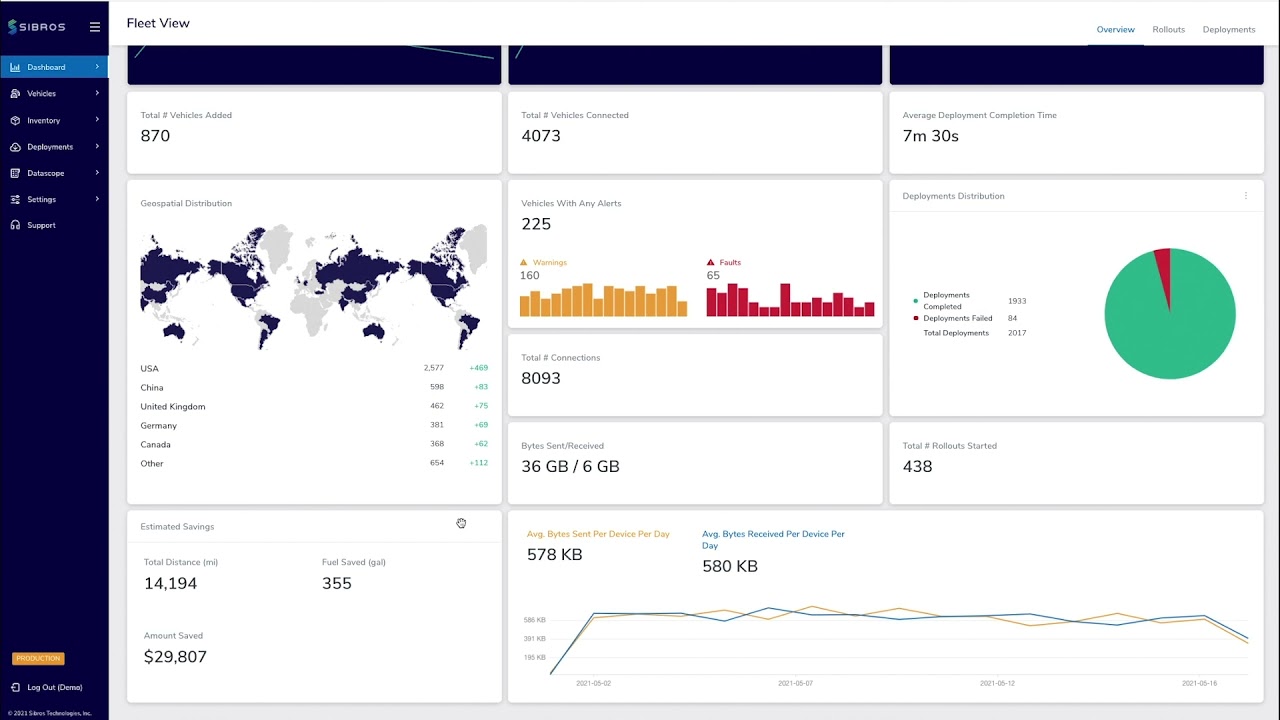The width and height of the screenshot is (1280, 720).
Task: Click the Total Distance value 14,194
Action: pyautogui.click(x=170, y=583)
